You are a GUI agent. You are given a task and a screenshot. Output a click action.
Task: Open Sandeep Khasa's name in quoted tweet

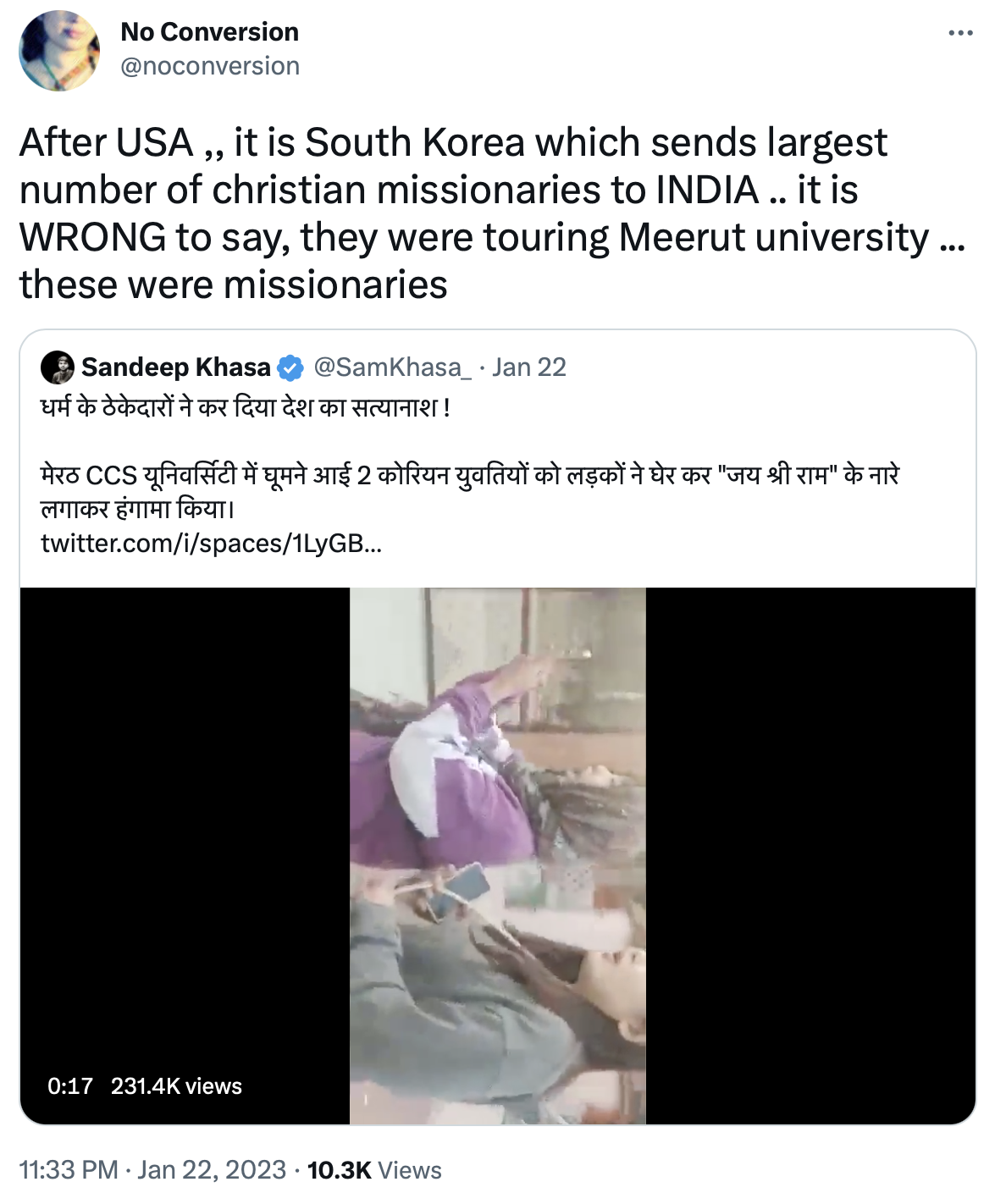coord(176,367)
